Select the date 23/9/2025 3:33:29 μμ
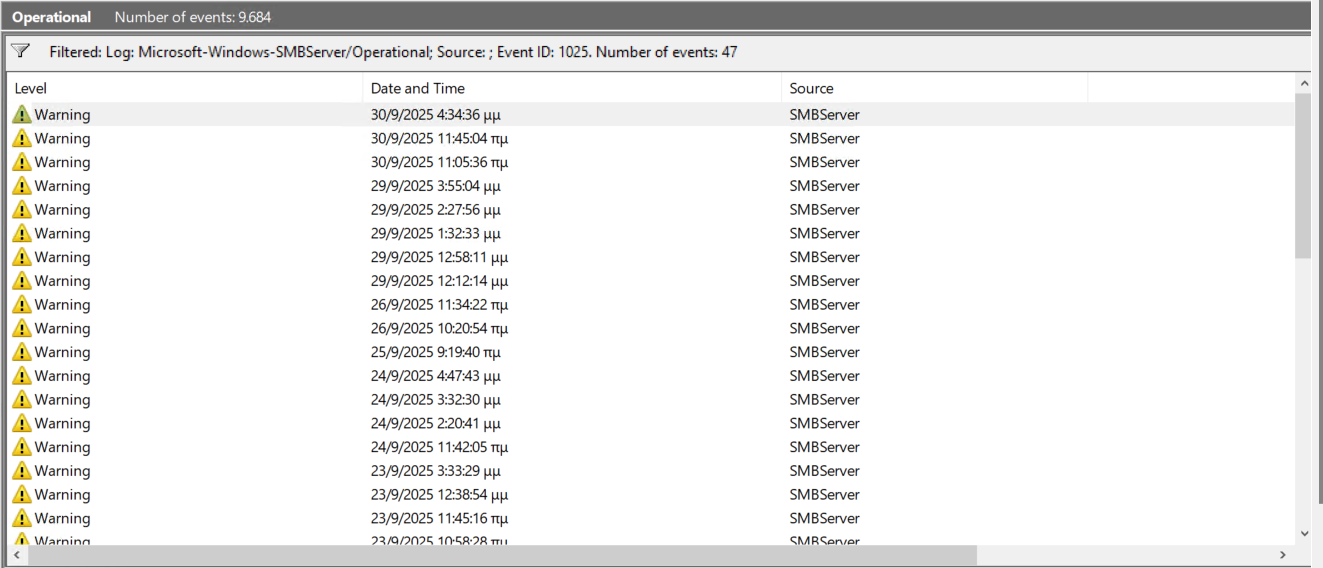The image size is (1323, 568). click(436, 471)
